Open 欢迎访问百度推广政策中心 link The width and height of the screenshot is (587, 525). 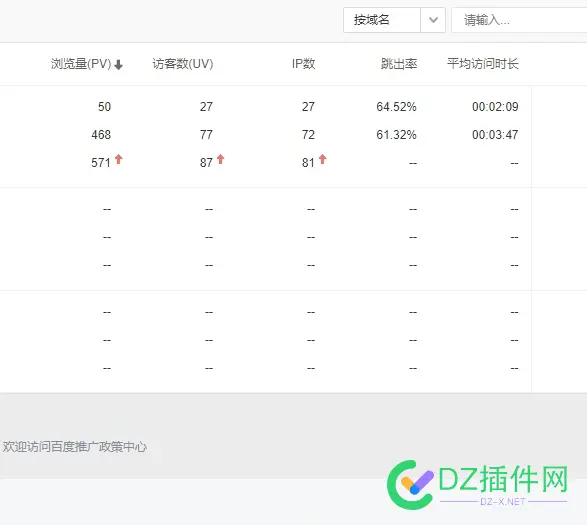(x=75, y=447)
